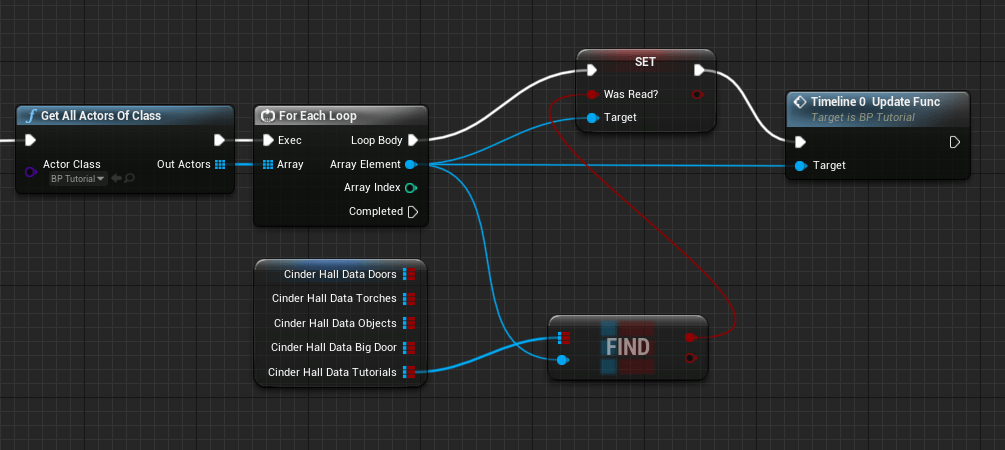The image size is (1005, 450).
Task: Select the FIND node
Action: point(627,347)
